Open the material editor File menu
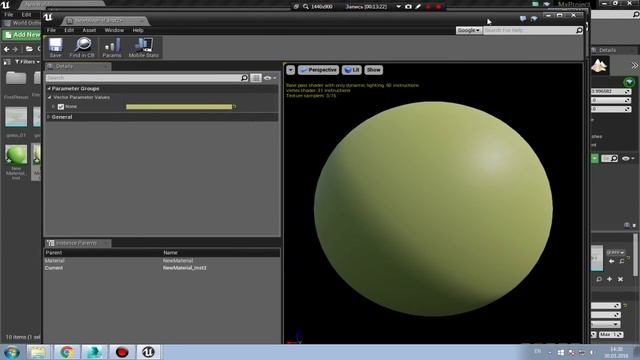 point(51,30)
